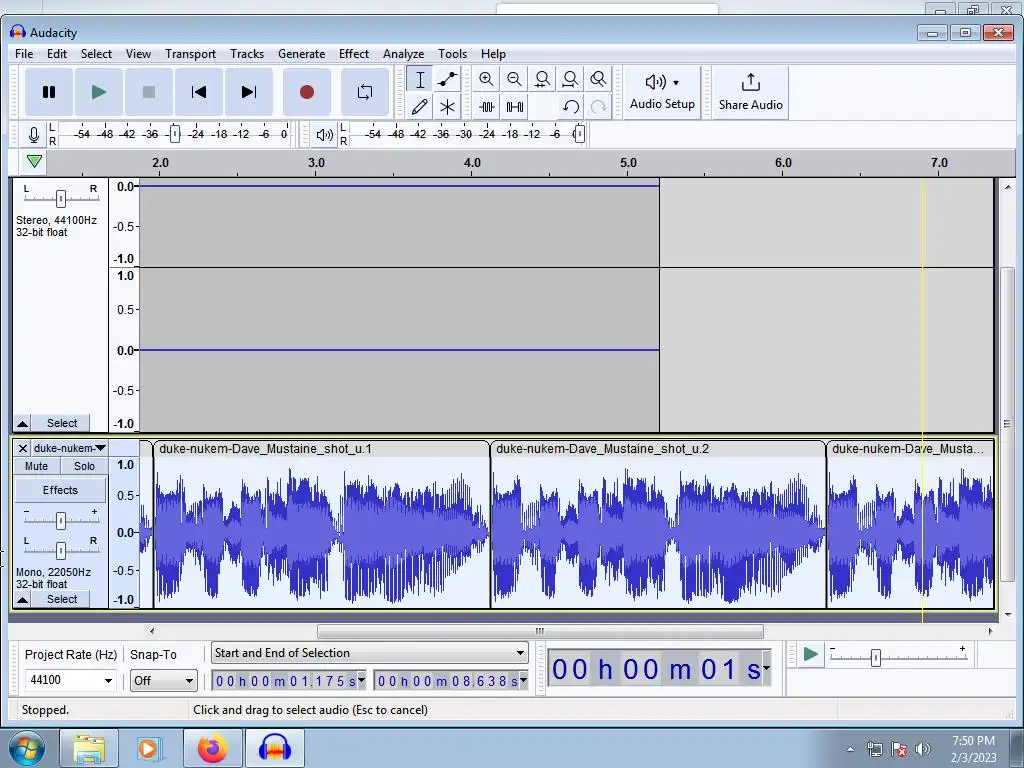The height and width of the screenshot is (768, 1024).
Task: Click the Stop transport button
Action: pyautogui.click(x=149, y=92)
